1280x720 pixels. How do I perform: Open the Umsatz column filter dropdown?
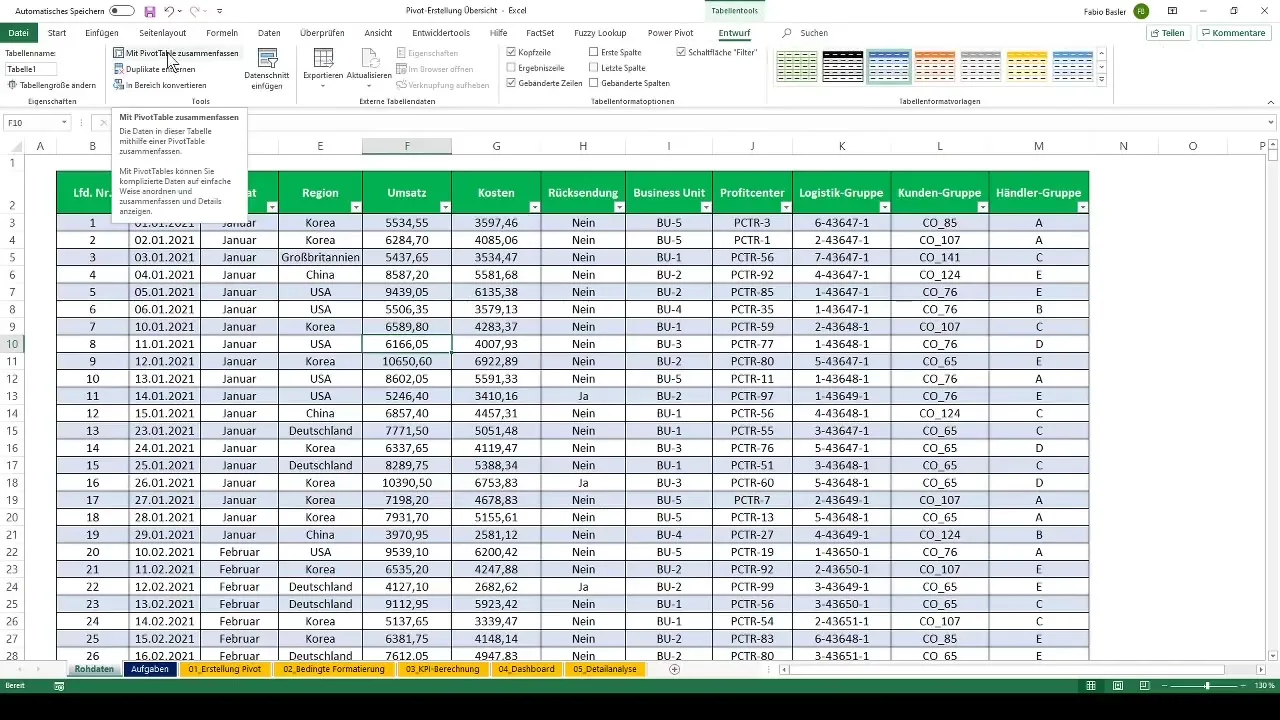coord(444,207)
